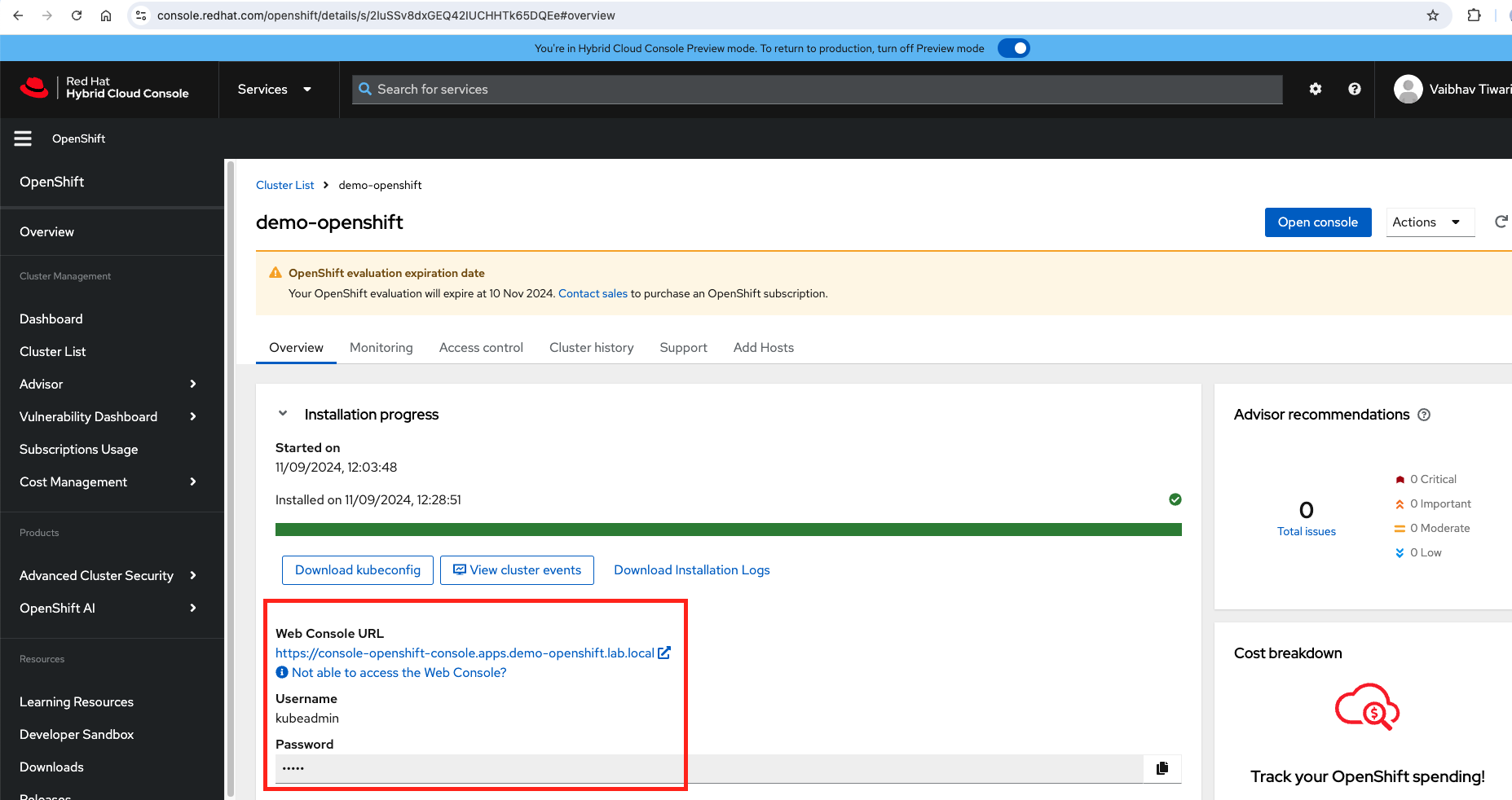Collapse the Installation progress section
The height and width of the screenshot is (800, 1512).
283,414
